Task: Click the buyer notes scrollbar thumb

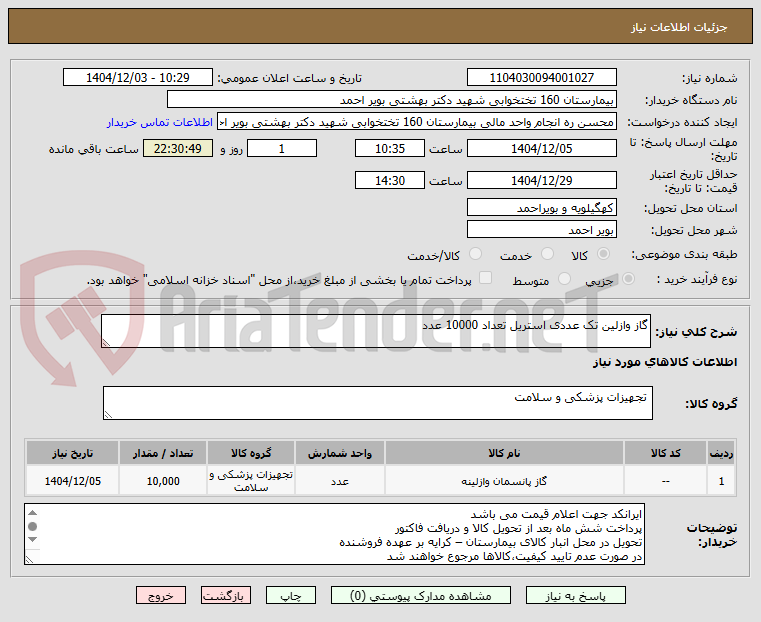Action: point(33,526)
